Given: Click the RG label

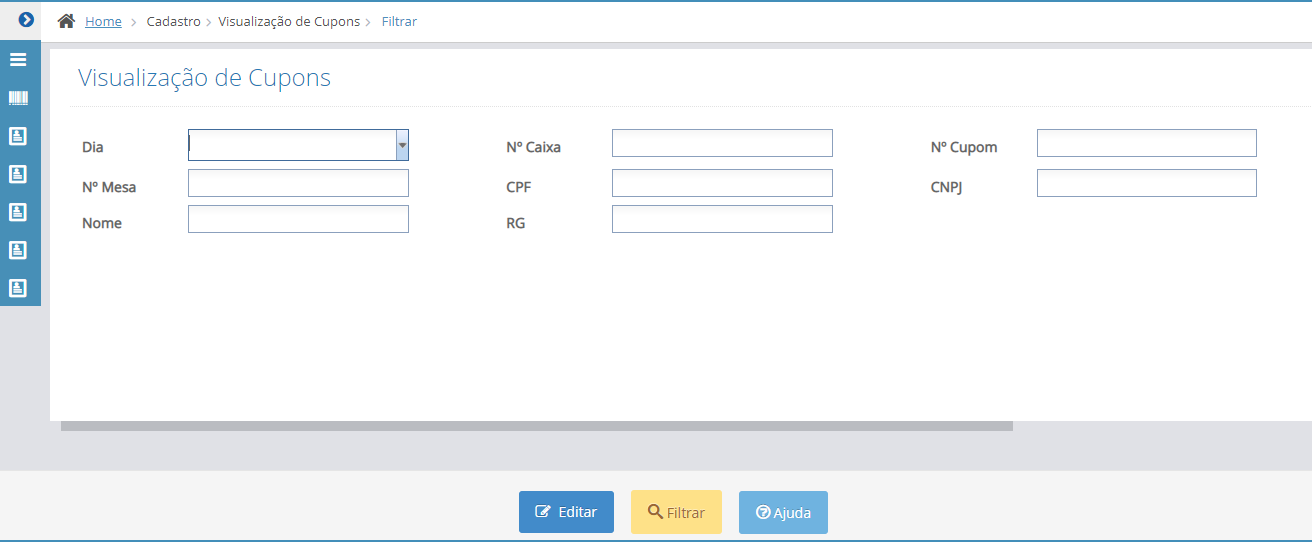Looking at the screenshot, I should 516,223.
